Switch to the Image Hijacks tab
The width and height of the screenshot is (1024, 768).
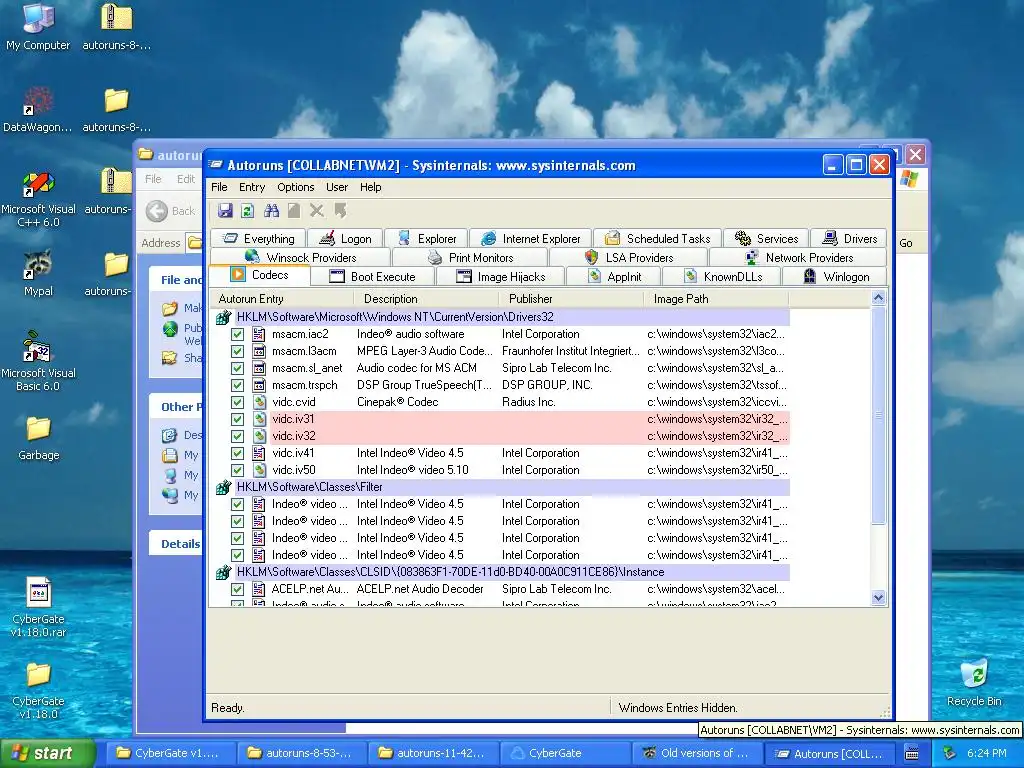coord(500,276)
